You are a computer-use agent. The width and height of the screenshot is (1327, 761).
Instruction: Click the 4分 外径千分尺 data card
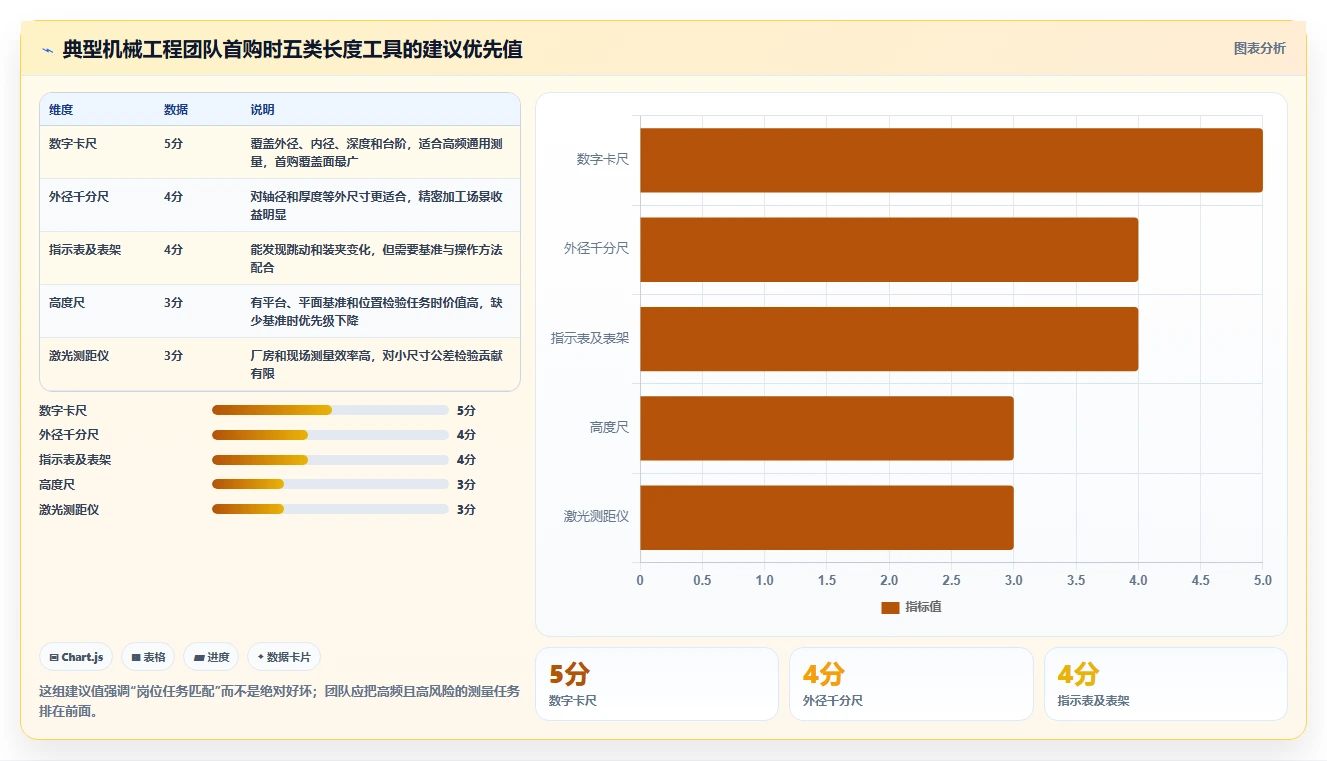(x=911, y=684)
